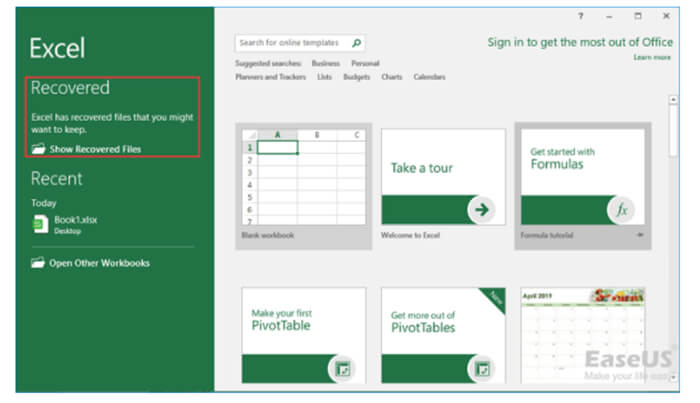Maximize the Excel window
This screenshot has width=700, height=403.
[638, 16]
